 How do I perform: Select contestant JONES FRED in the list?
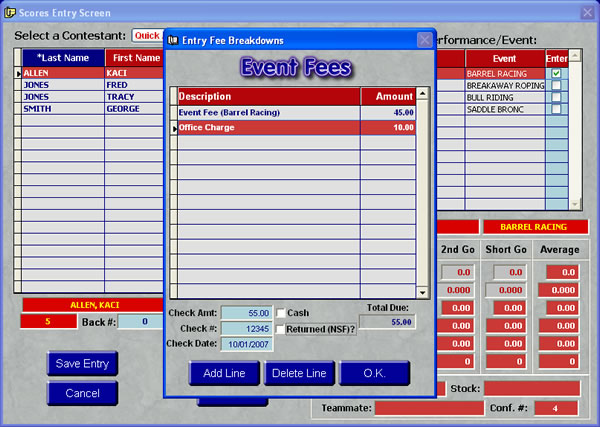[90, 86]
